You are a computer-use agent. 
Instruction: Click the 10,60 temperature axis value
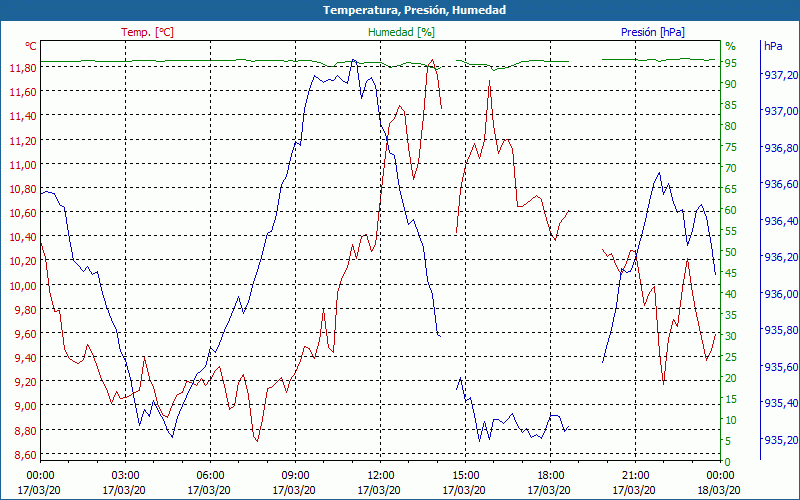point(22,213)
